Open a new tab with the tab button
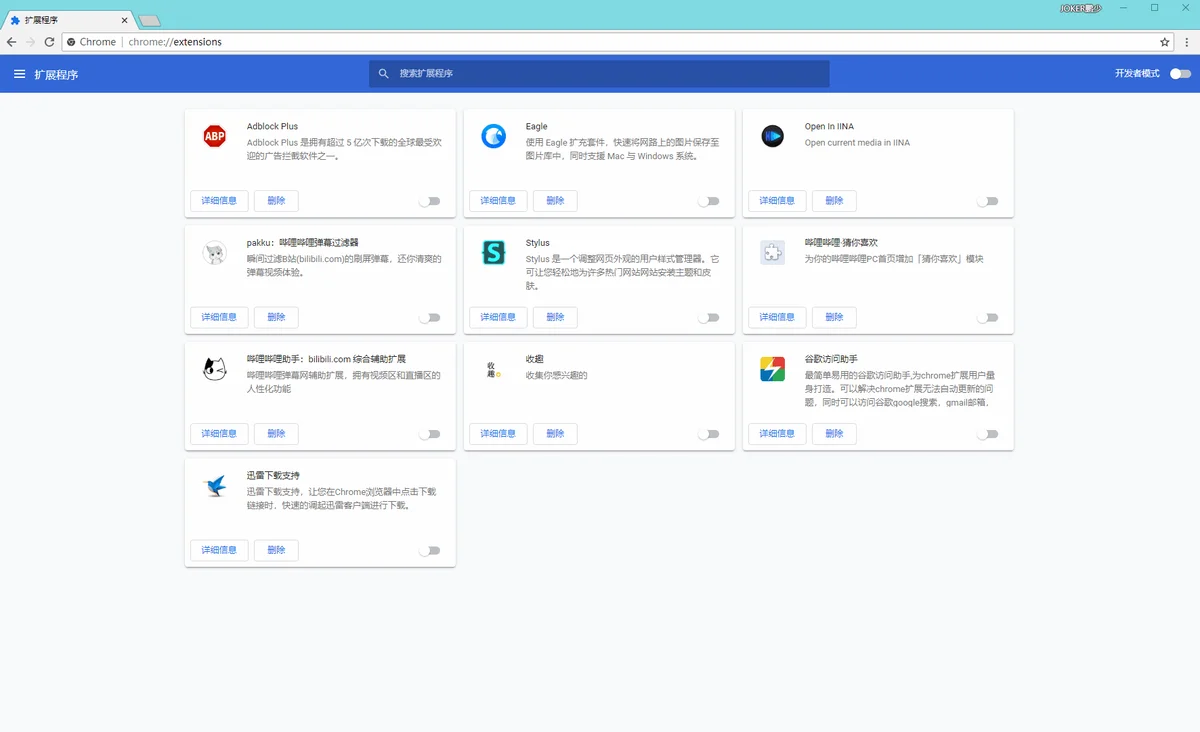This screenshot has width=1200, height=732. [x=149, y=21]
